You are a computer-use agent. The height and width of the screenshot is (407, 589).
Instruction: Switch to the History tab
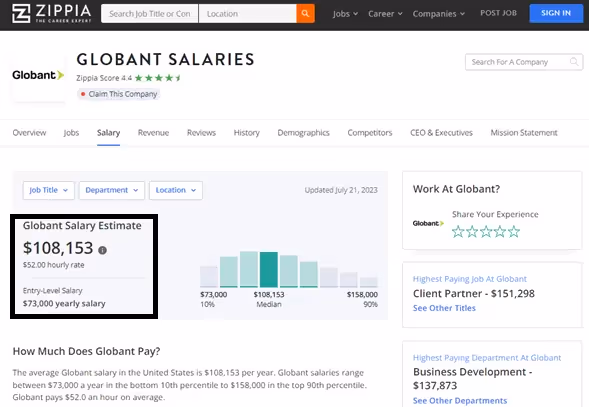coord(246,133)
